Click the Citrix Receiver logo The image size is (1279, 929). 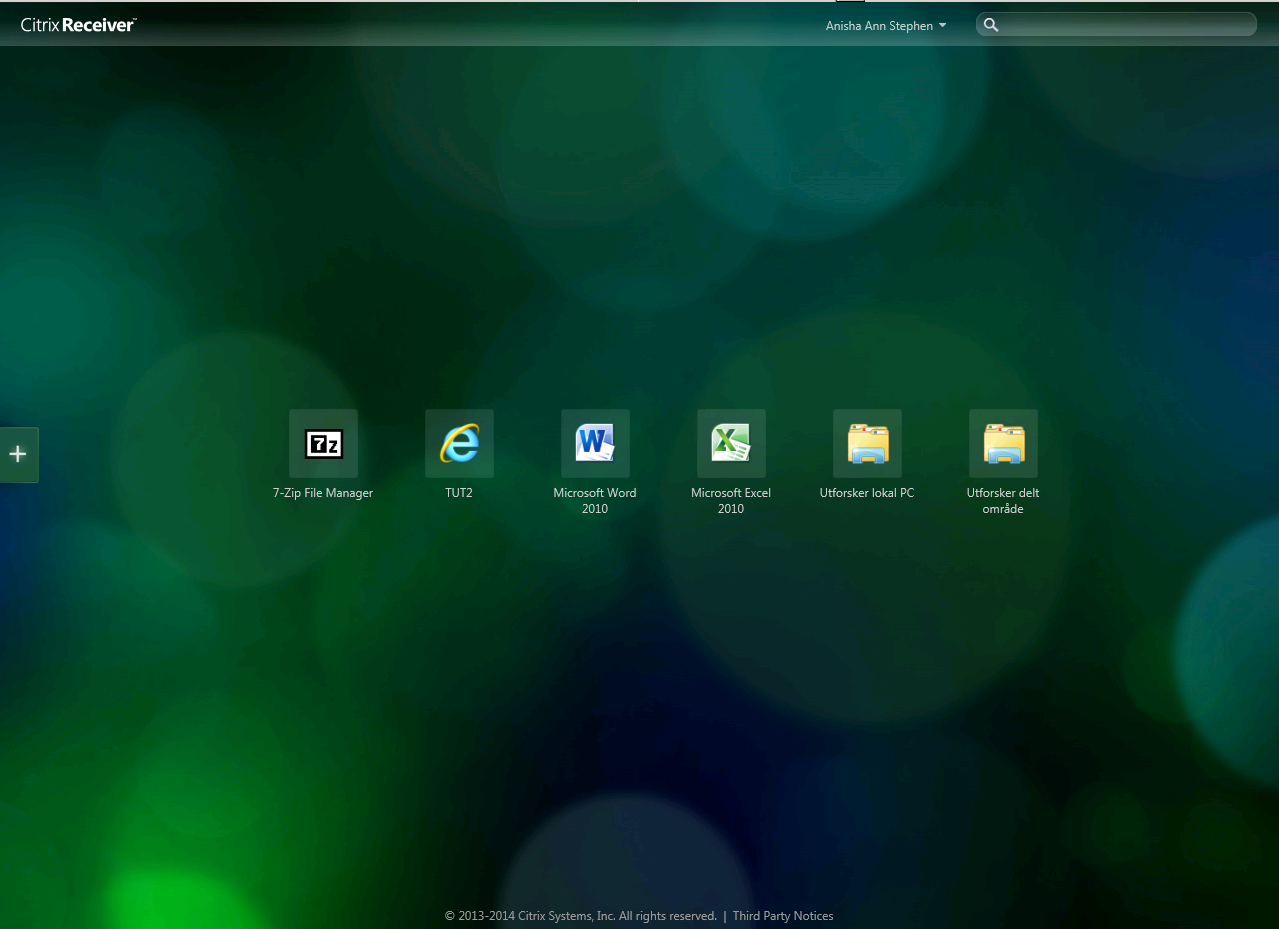78,25
